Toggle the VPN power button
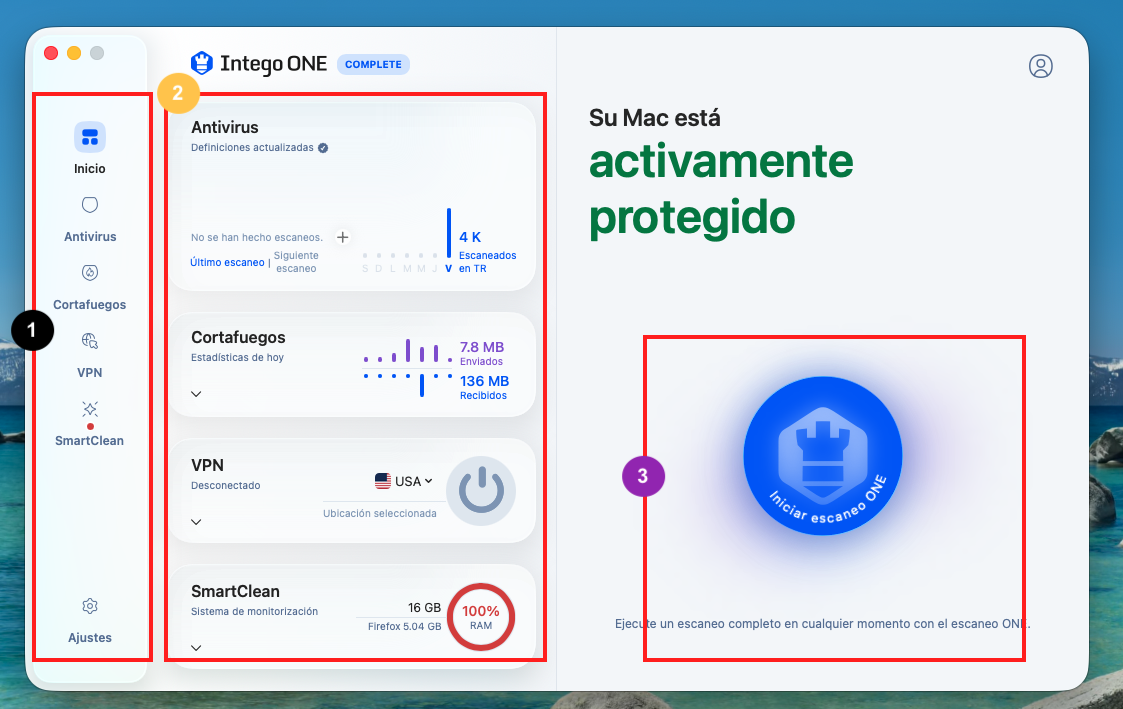The height and width of the screenshot is (709, 1123). coord(481,491)
